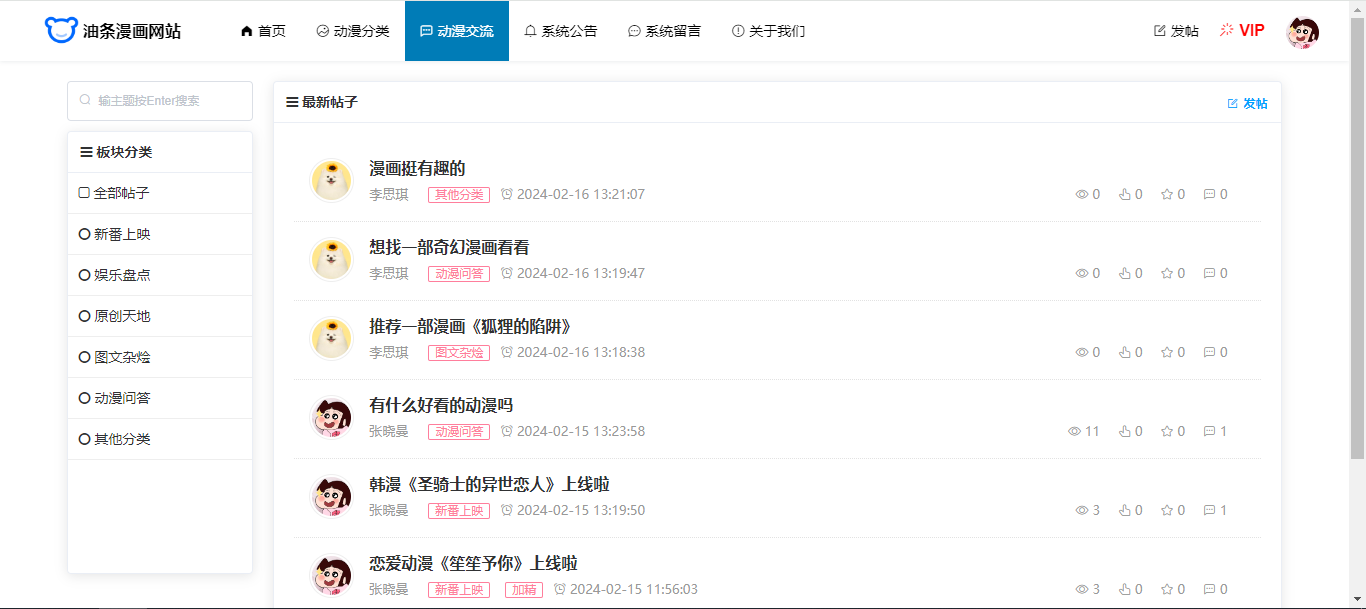The width and height of the screenshot is (1366, 609).
Task: Open post 想找一部奇幻漫画看看
Action: [449, 247]
